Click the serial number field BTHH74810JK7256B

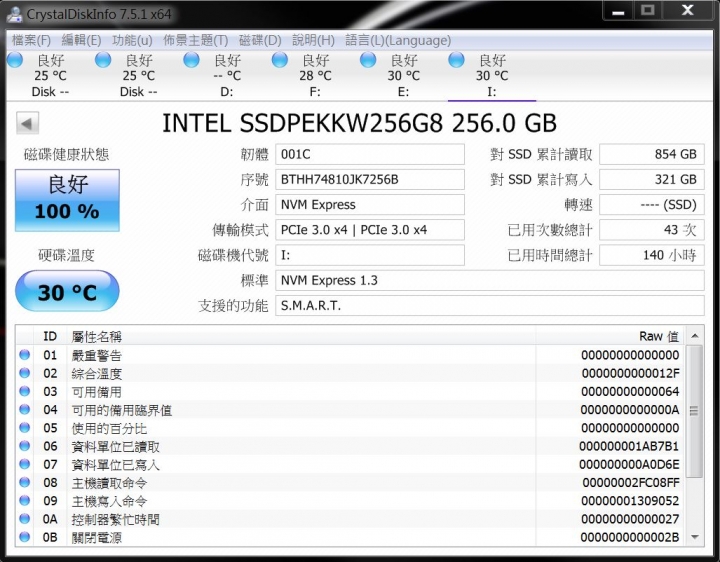pos(370,180)
